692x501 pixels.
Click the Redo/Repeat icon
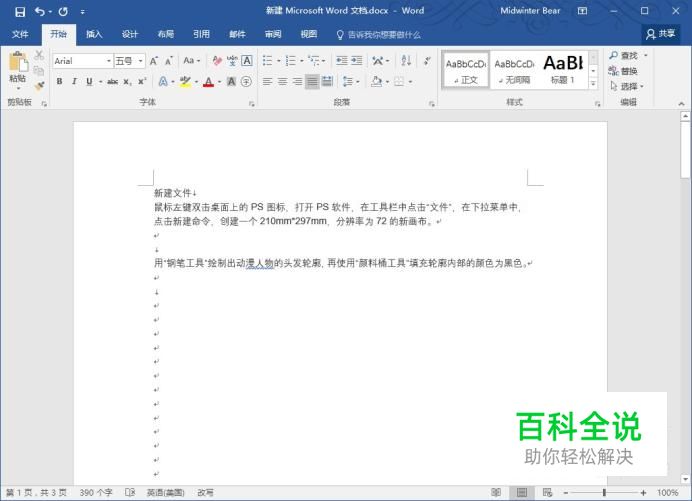tap(63, 11)
